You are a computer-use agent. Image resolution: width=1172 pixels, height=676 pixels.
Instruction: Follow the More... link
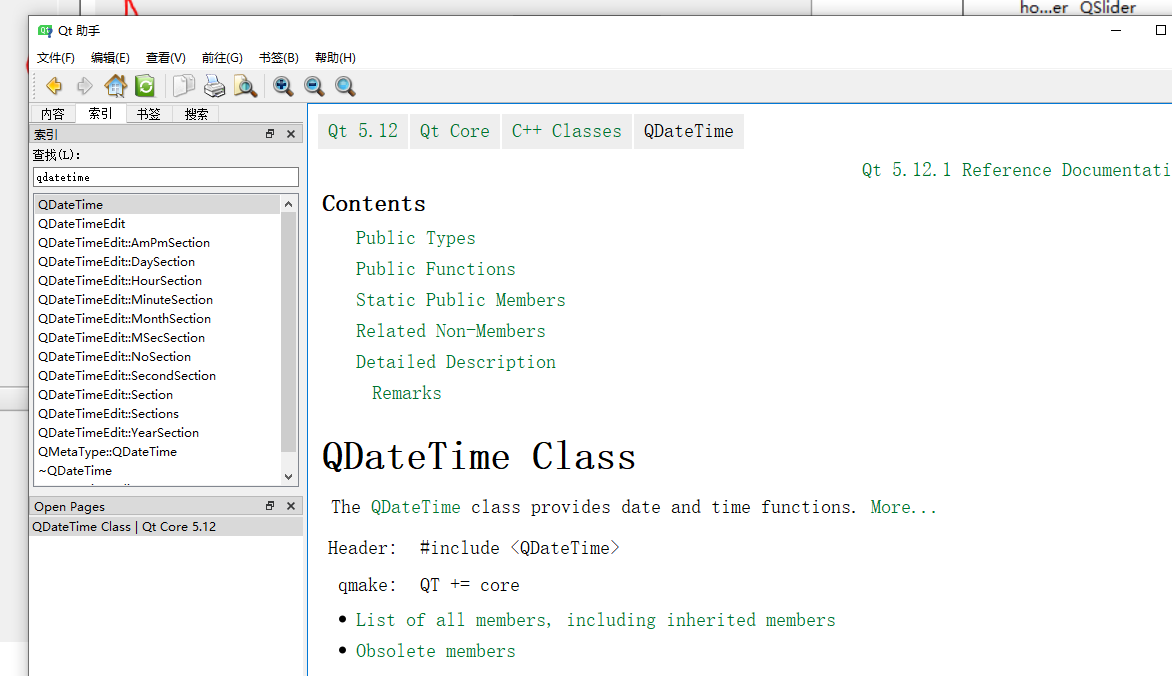(903, 507)
